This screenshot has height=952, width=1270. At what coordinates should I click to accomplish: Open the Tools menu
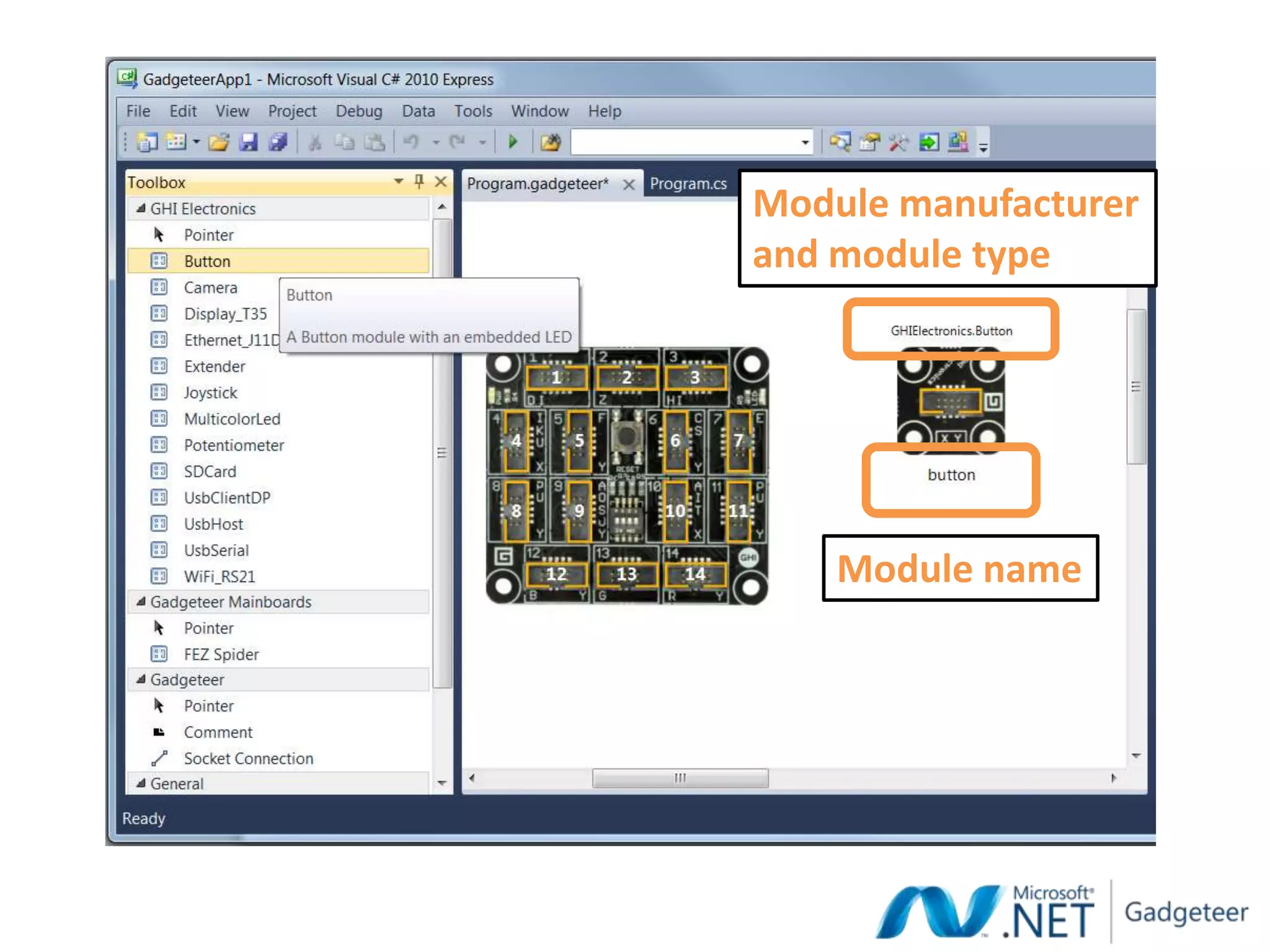click(473, 111)
